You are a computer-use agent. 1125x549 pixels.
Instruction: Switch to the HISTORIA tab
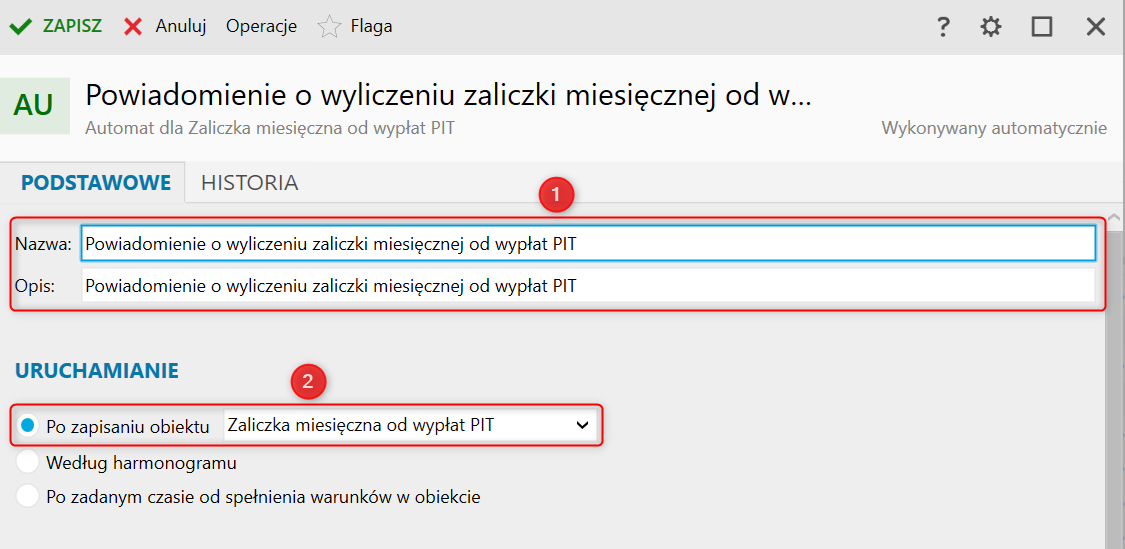(250, 183)
